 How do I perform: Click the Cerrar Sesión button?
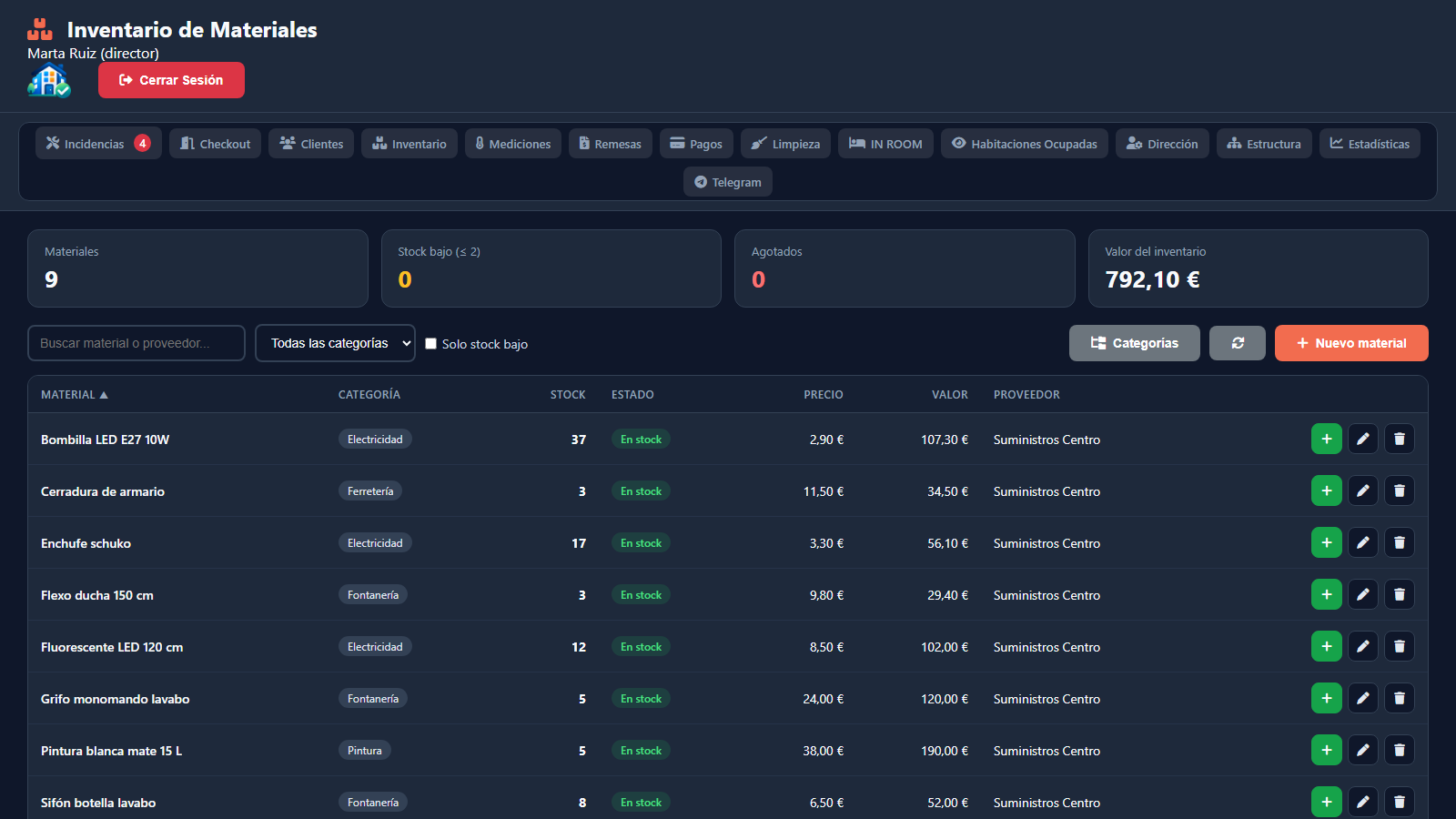[x=171, y=80]
